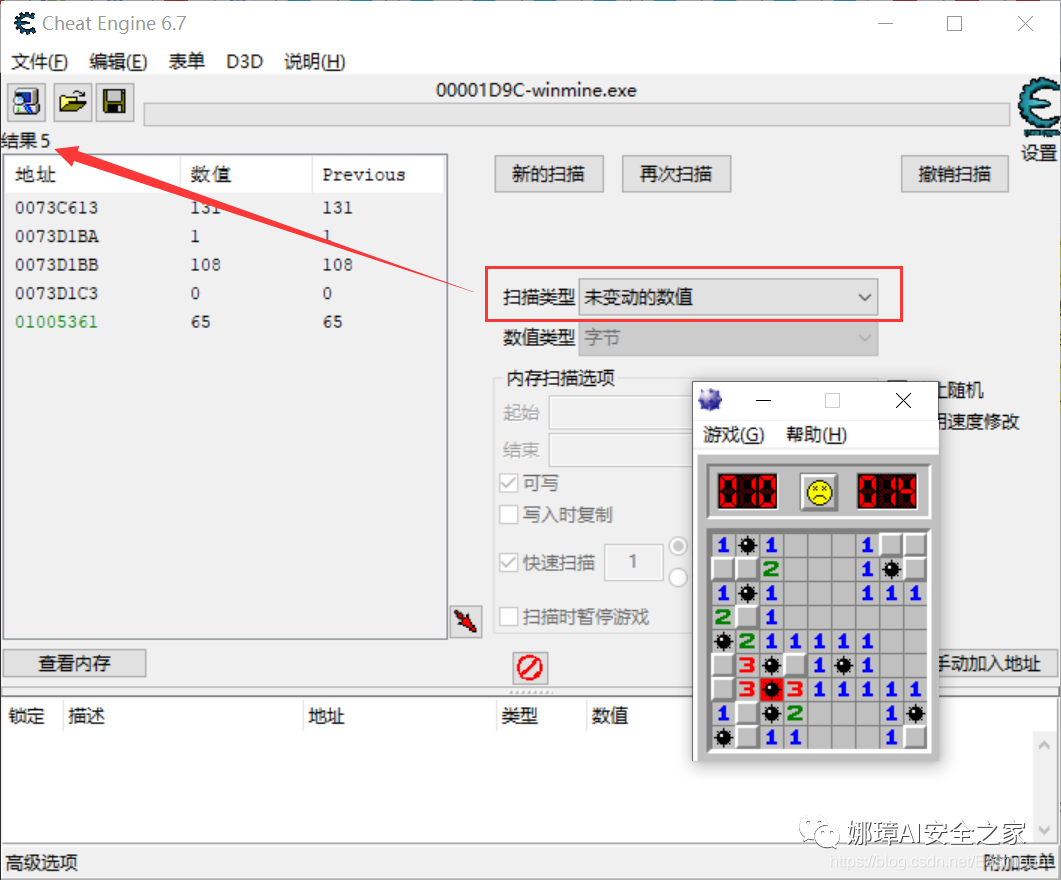Select address row 0073D1BB

(225, 264)
